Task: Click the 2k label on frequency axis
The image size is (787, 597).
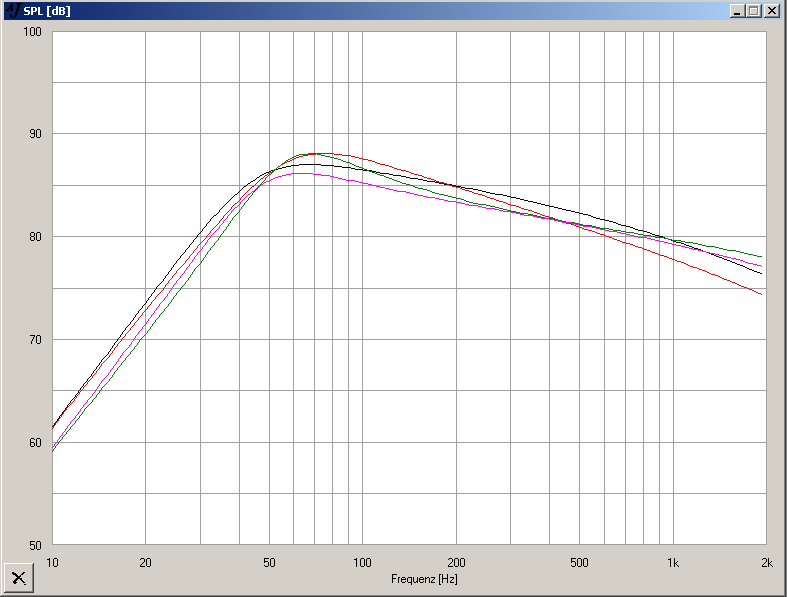Action: click(x=766, y=562)
